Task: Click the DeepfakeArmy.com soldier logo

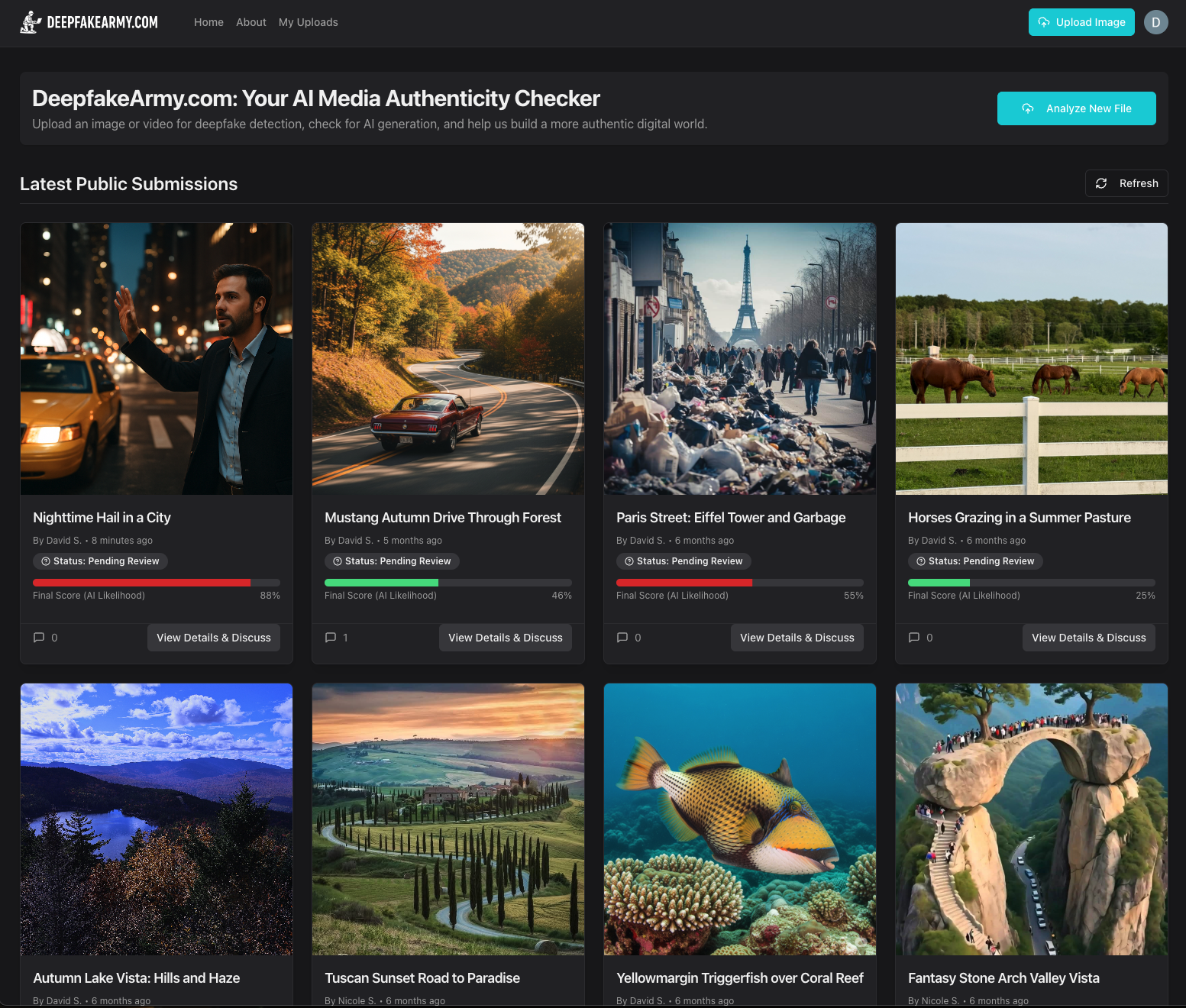Action: point(31,22)
